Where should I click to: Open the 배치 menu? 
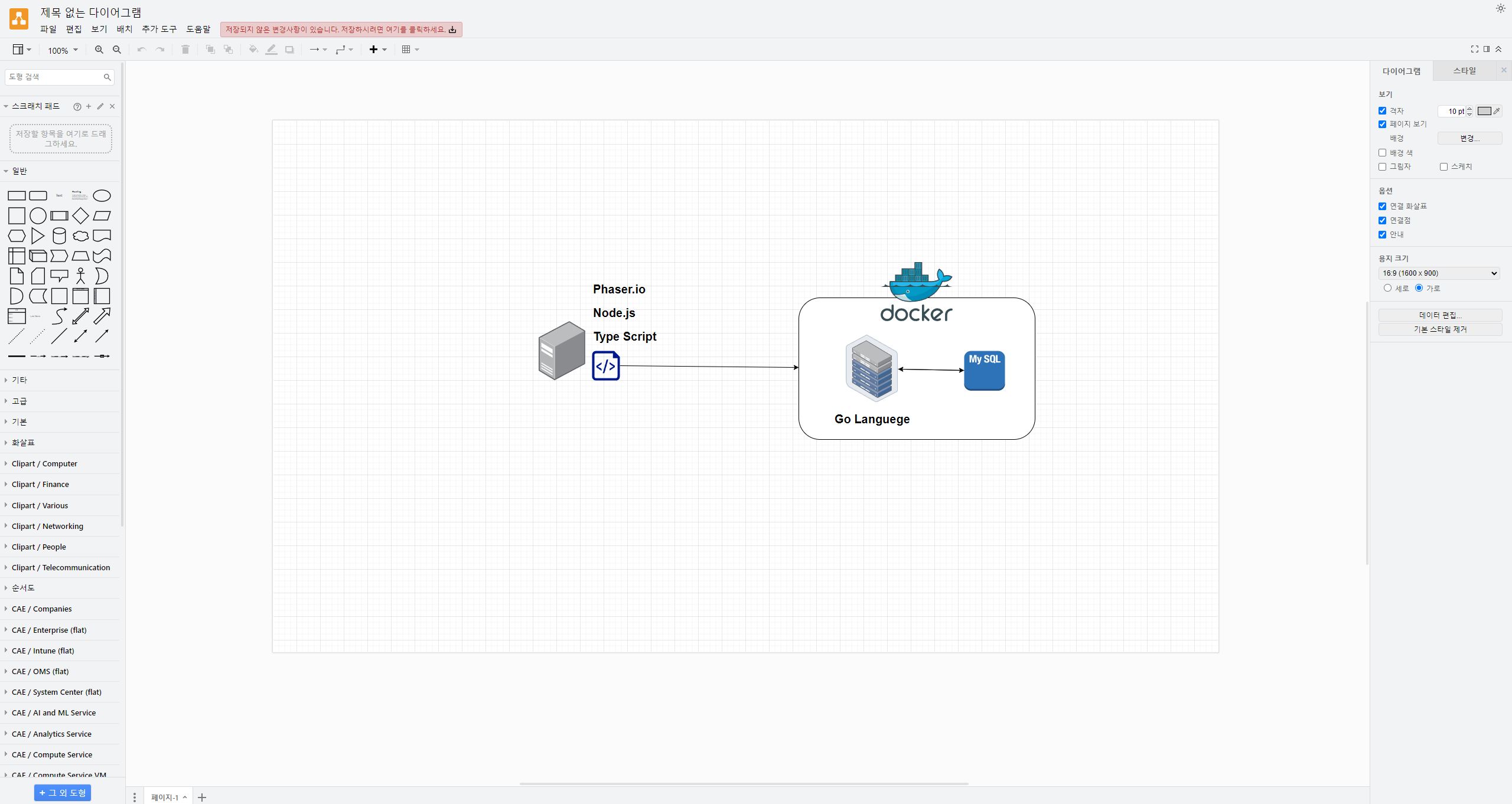pos(124,29)
